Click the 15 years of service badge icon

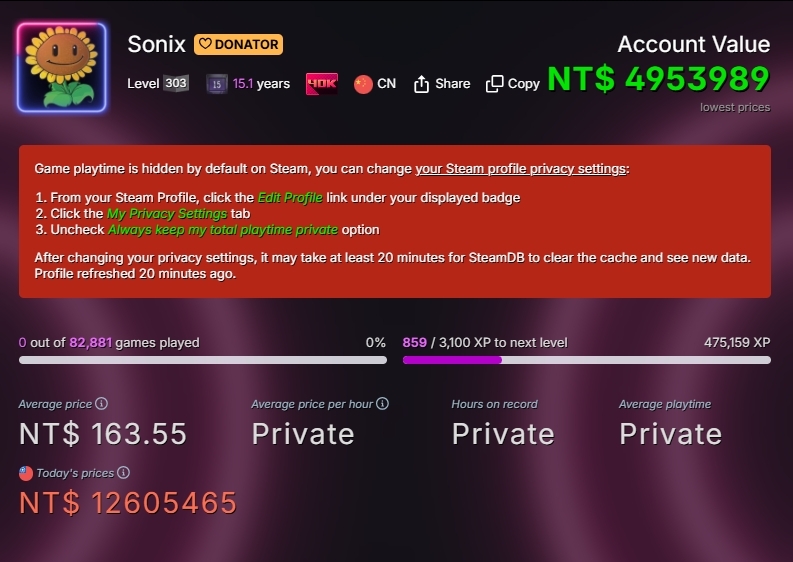point(216,84)
